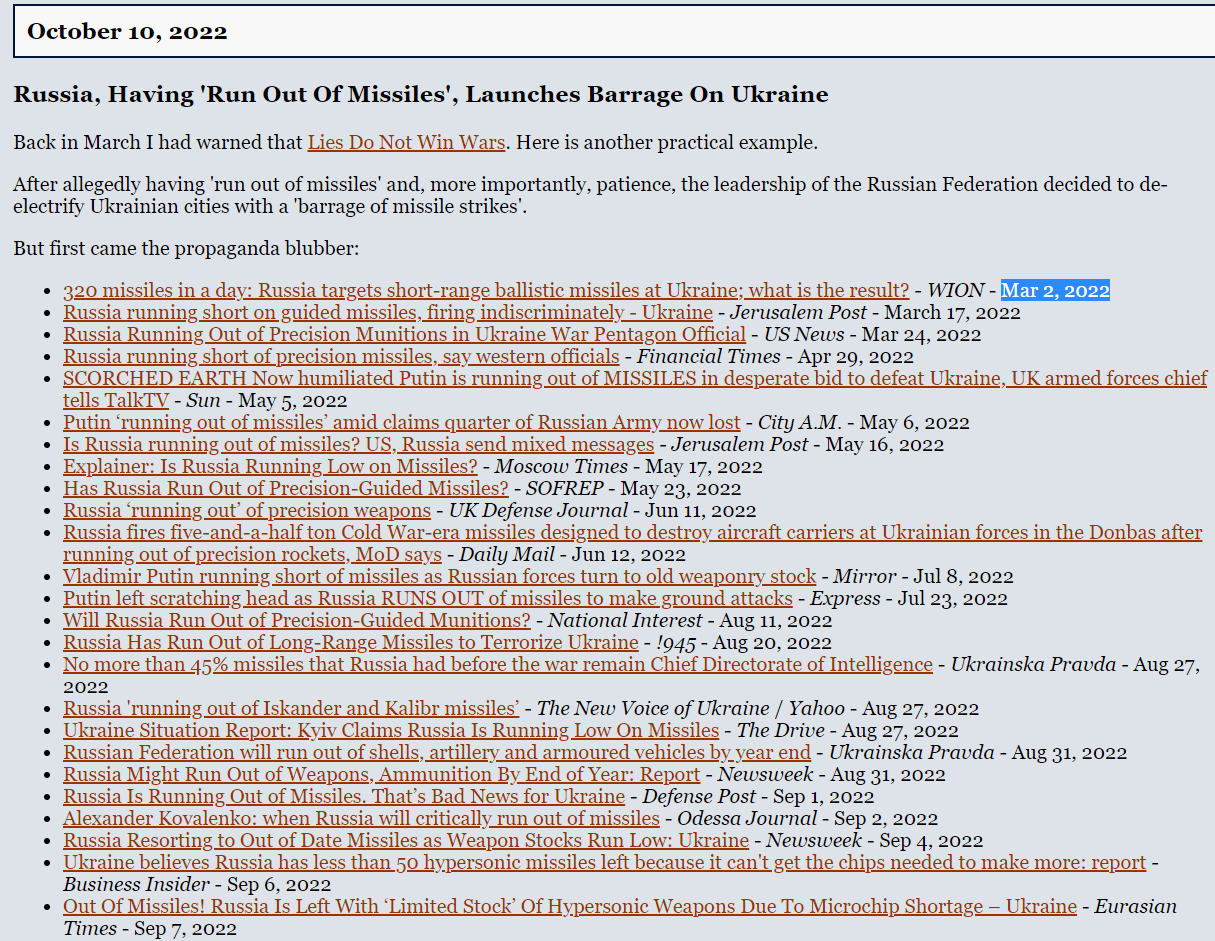This screenshot has width=1215, height=941.
Task: Click the 'The Drive' source name
Action: click(x=781, y=730)
